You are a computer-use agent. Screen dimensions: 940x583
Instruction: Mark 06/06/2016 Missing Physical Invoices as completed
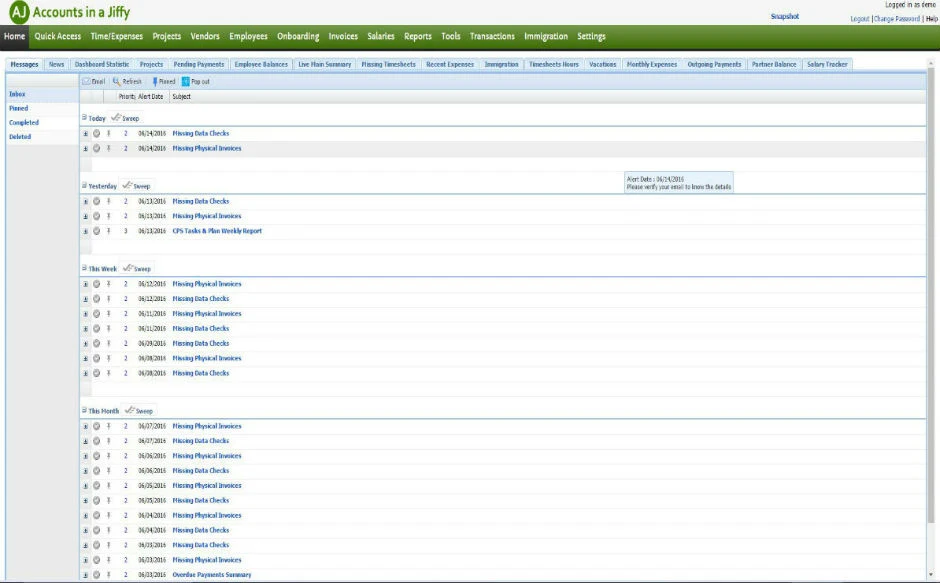pyautogui.click(x=97, y=456)
